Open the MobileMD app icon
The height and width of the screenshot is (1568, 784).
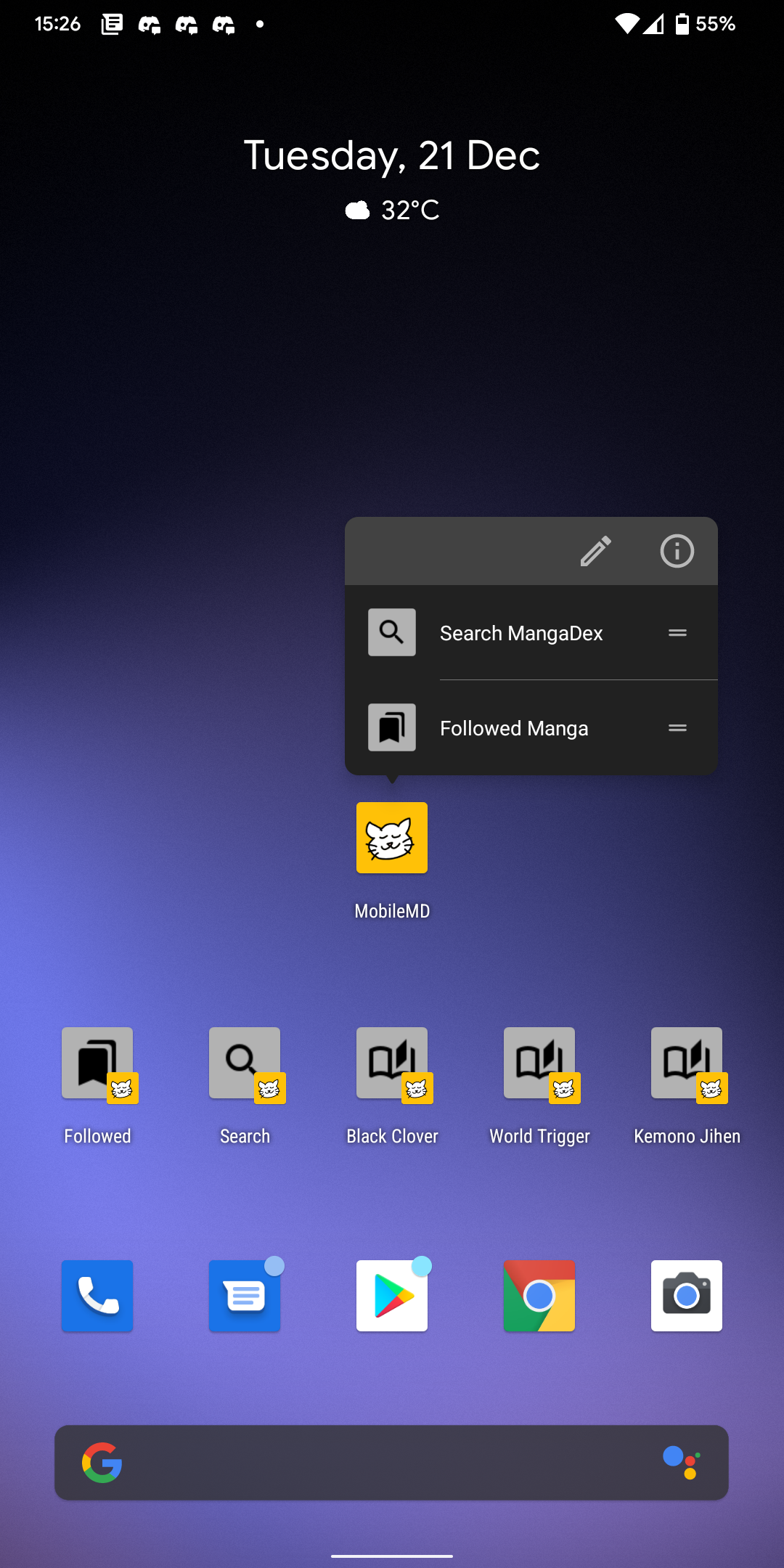click(x=392, y=838)
